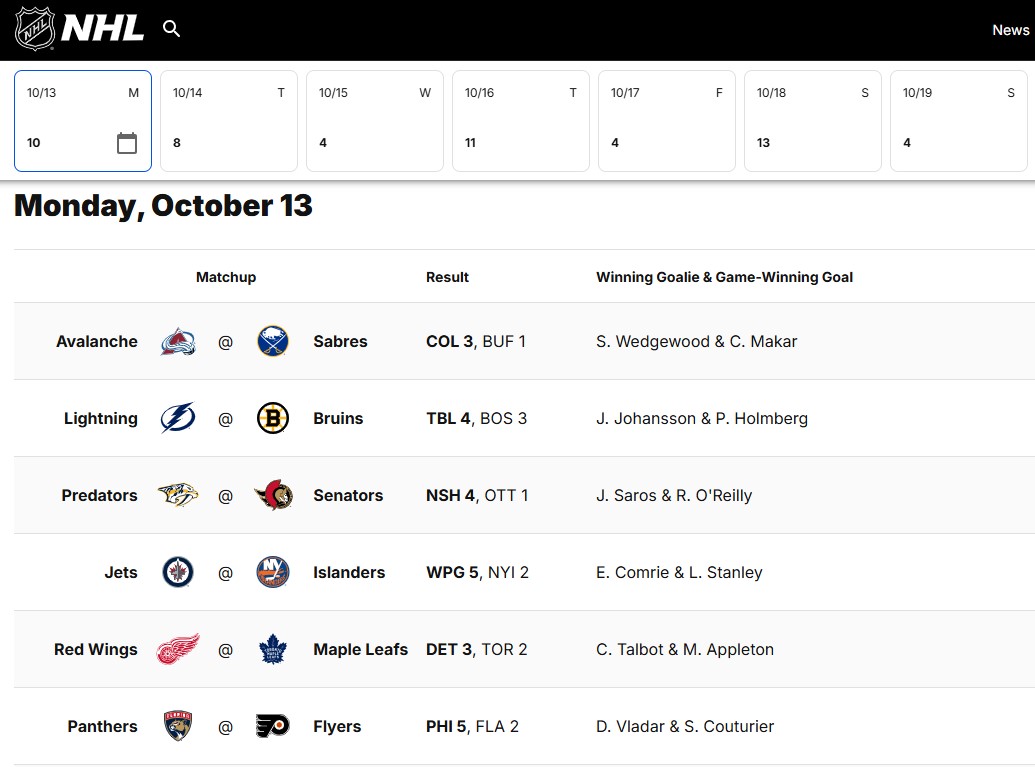Open the search icon

(171, 29)
